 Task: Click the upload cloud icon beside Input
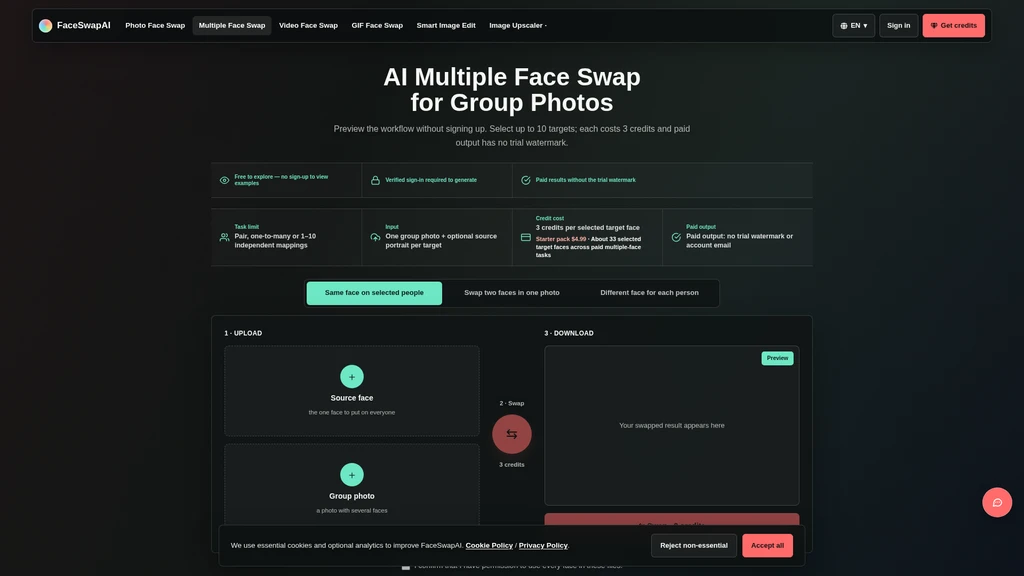[x=375, y=237]
